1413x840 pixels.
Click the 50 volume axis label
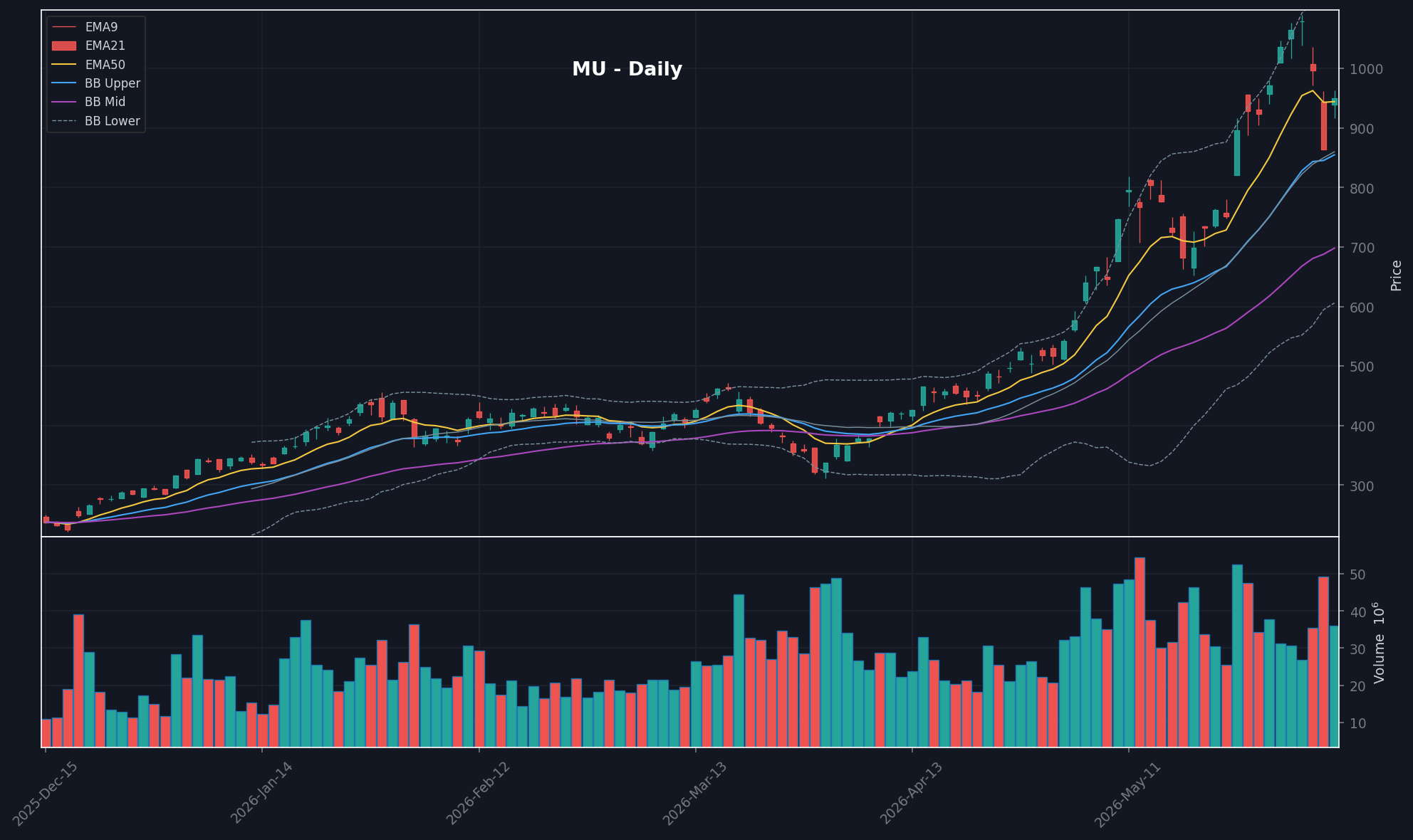tap(1357, 575)
